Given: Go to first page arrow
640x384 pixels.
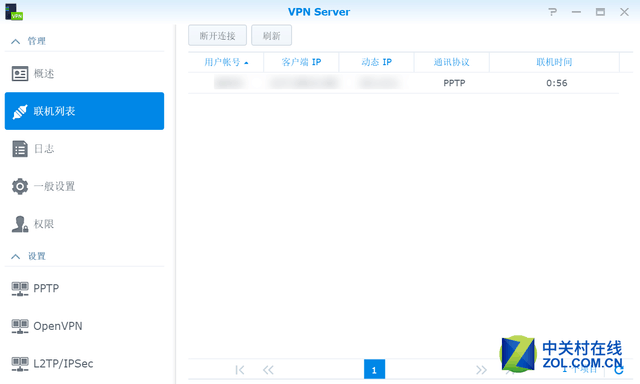Looking at the screenshot, I should tap(240, 370).
